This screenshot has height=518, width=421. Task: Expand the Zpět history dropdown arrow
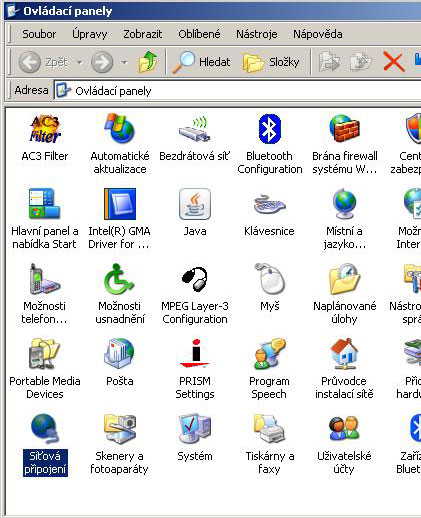[x=79, y=62]
